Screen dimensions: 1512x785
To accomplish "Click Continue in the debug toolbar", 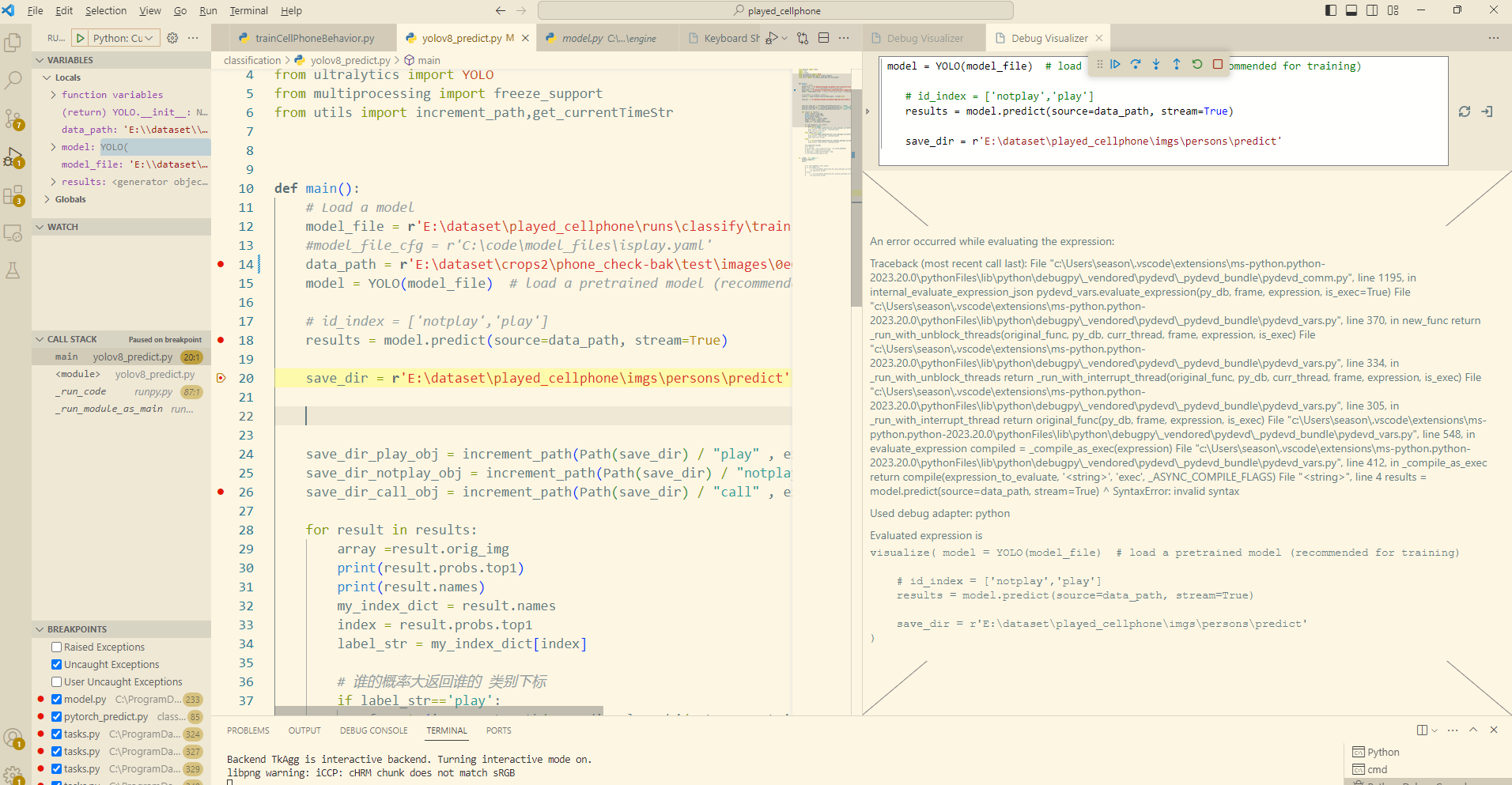I will [1115, 65].
